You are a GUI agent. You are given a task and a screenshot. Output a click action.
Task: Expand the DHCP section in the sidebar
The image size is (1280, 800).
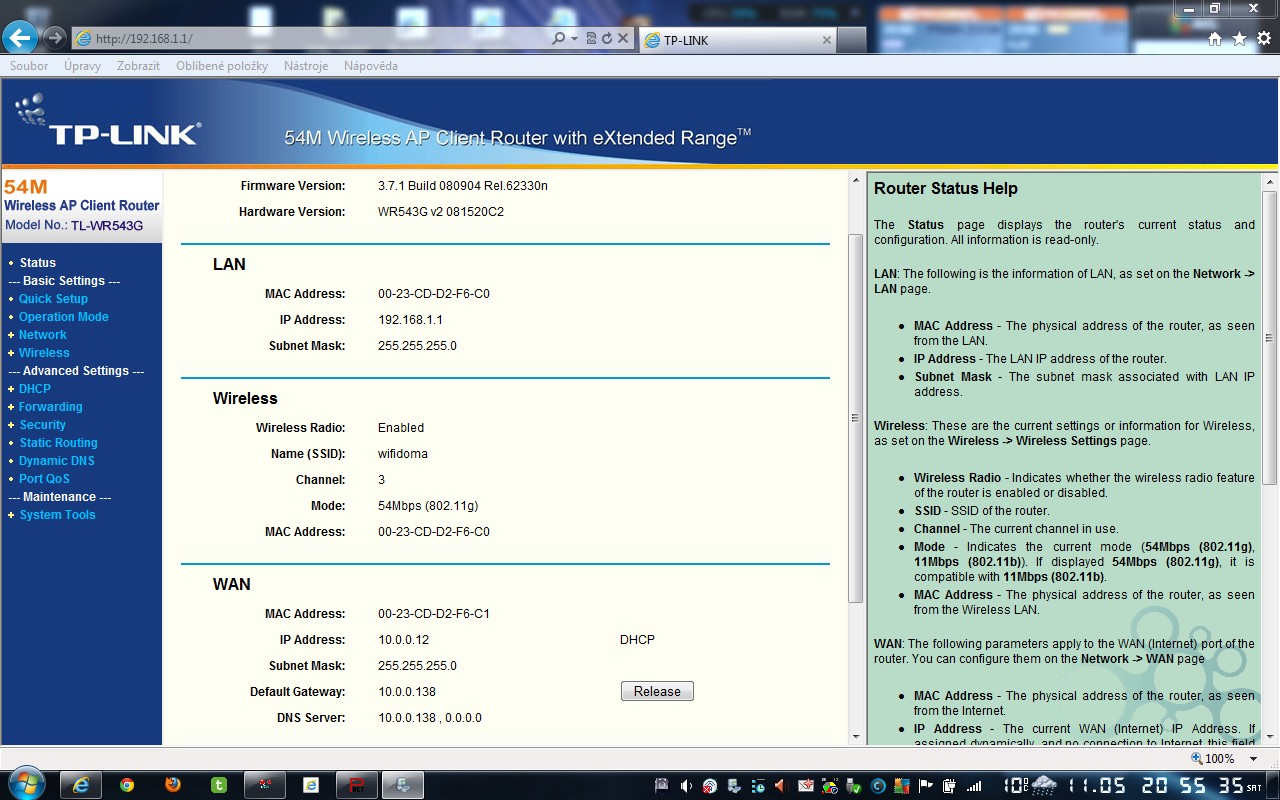click(34, 389)
